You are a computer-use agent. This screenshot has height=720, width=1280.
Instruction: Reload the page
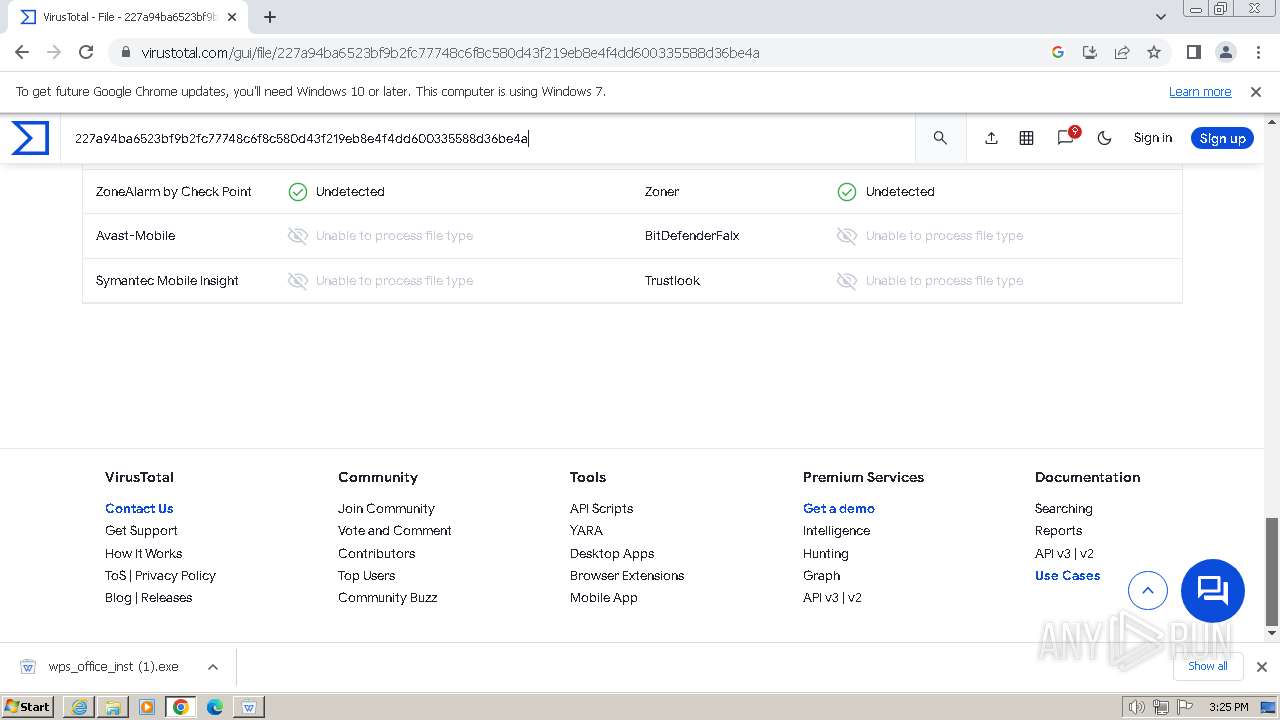click(x=86, y=52)
